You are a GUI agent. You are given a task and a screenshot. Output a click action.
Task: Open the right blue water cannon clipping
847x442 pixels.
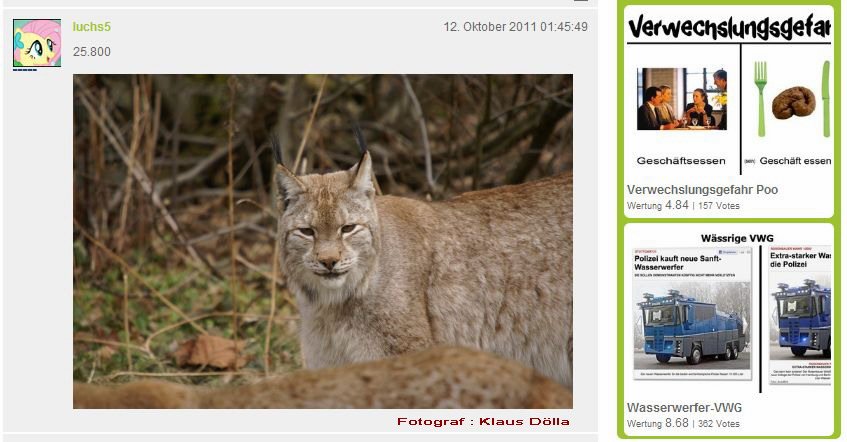[x=800, y=315]
